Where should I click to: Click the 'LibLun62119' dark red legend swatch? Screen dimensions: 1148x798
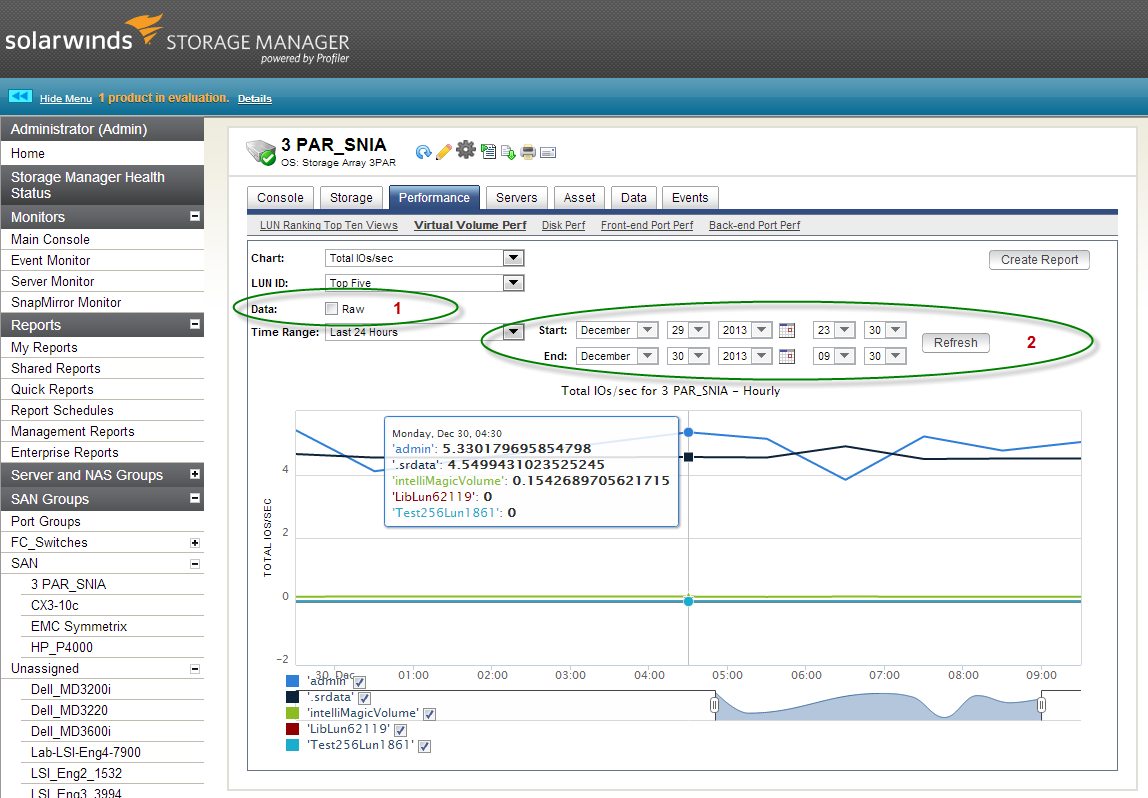(293, 729)
